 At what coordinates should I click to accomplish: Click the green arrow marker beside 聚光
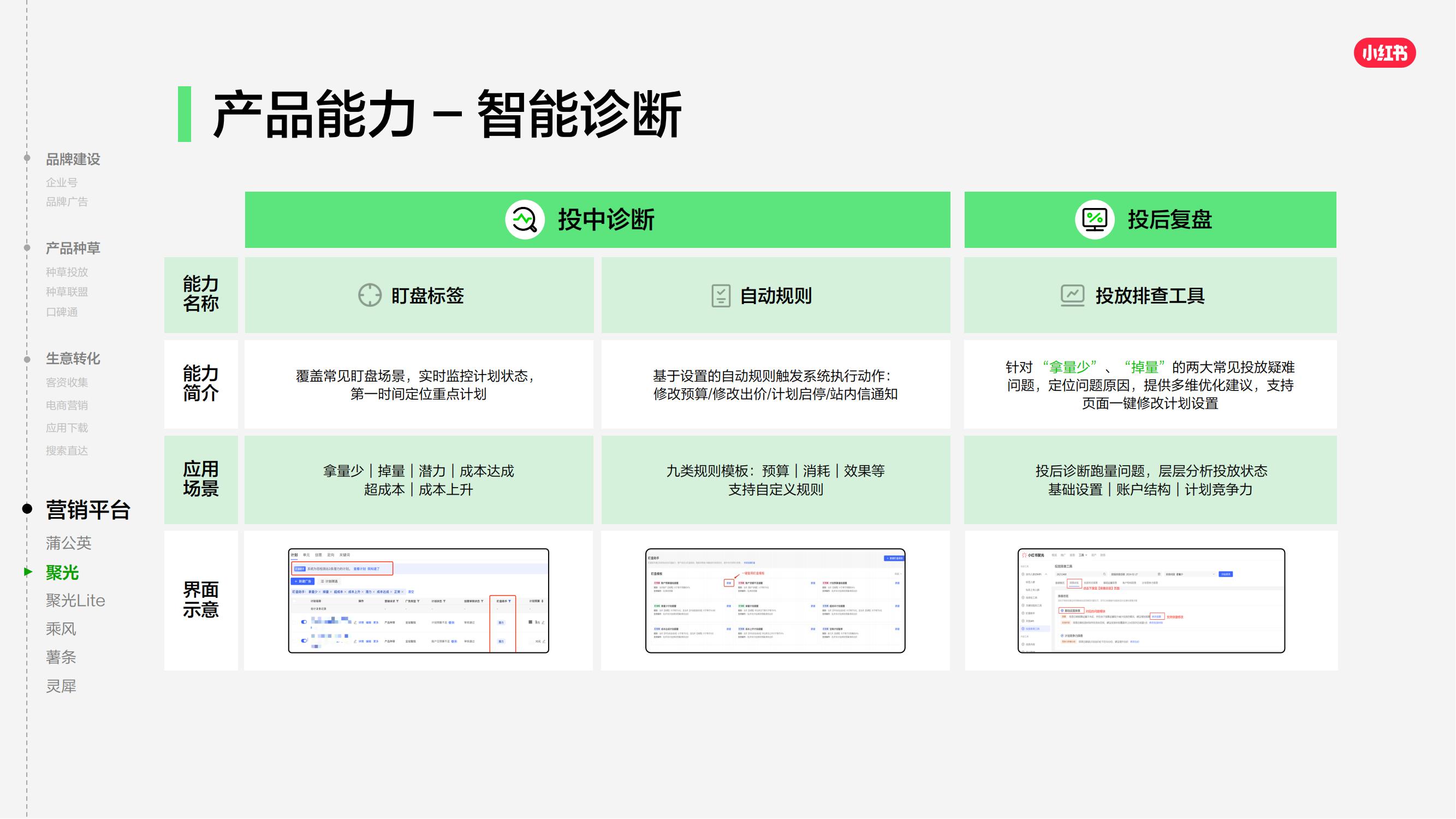pyautogui.click(x=28, y=572)
